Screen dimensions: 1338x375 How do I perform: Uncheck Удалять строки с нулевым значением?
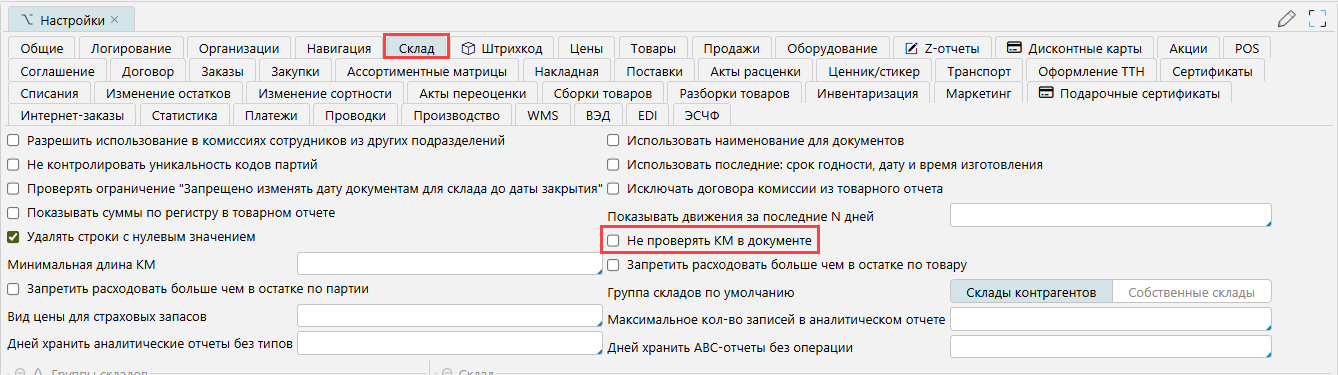coord(14,237)
